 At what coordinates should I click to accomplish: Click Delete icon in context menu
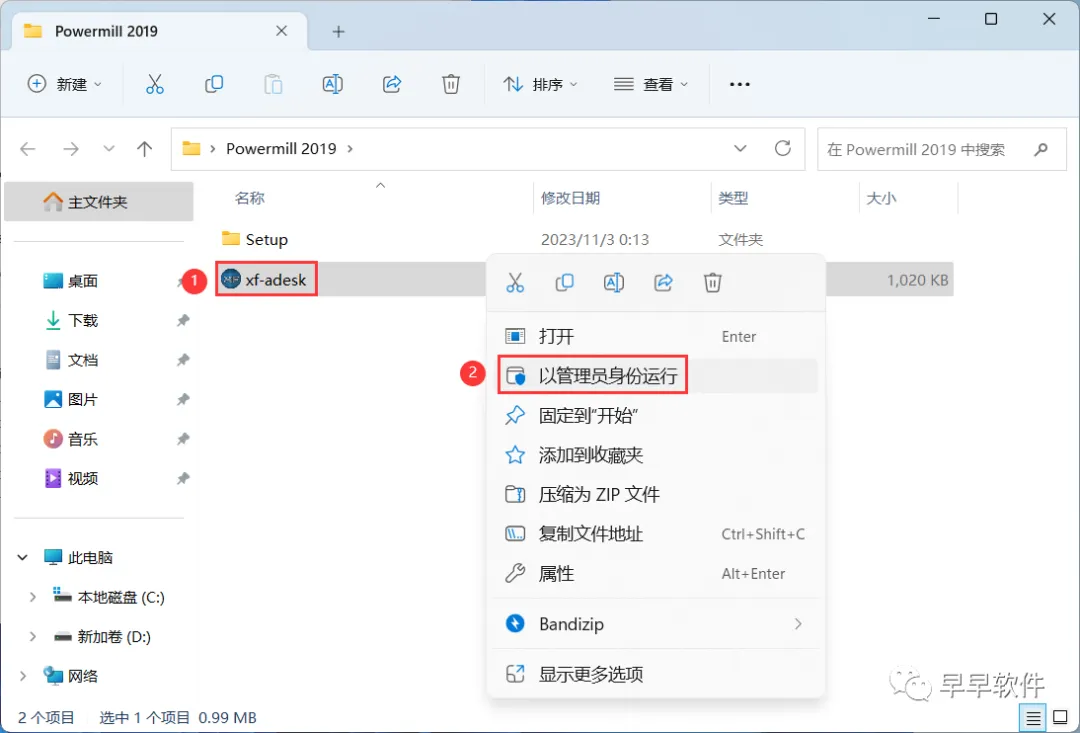point(713,282)
